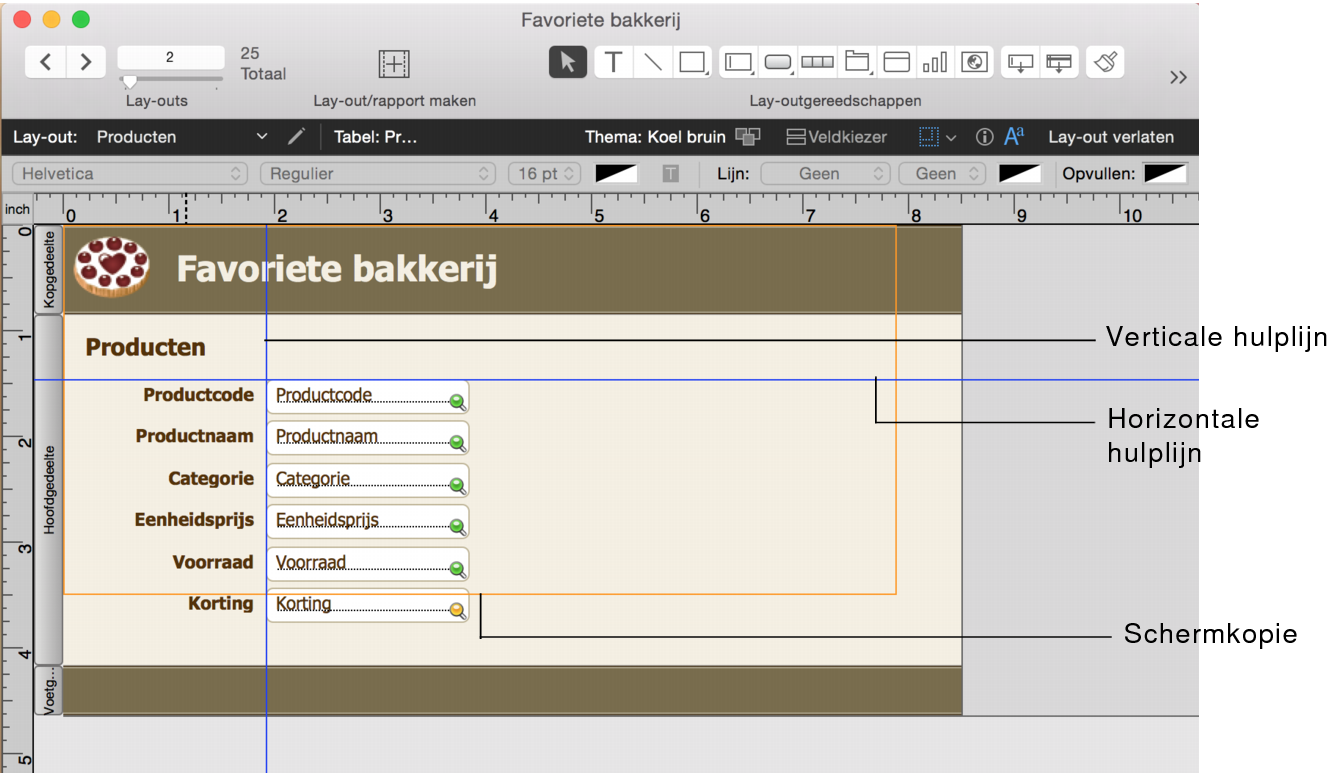Click the Categorie bold label
Screen dimensions: 1340x780
click(x=211, y=479)
